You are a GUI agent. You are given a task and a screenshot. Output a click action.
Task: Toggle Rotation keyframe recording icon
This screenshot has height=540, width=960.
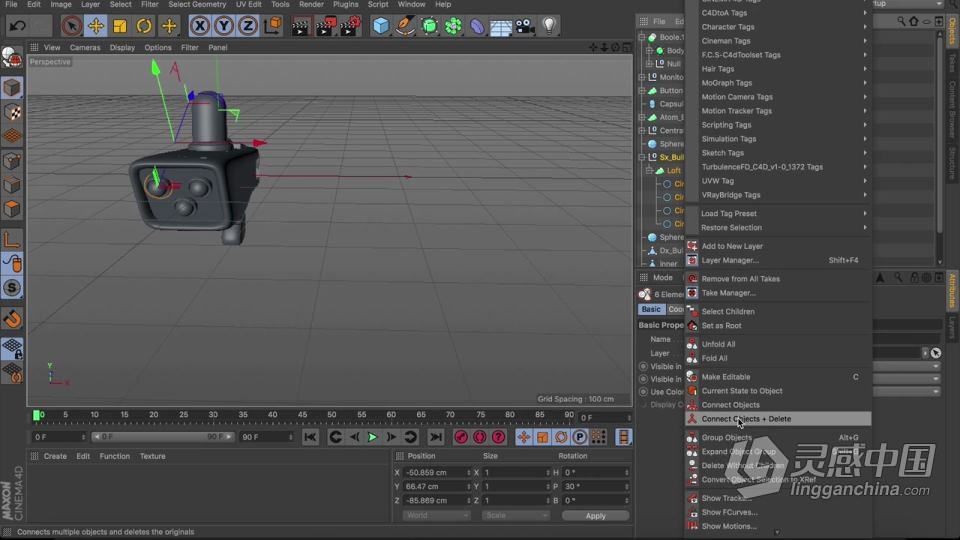pyautogui.click(x=561, y=437)
